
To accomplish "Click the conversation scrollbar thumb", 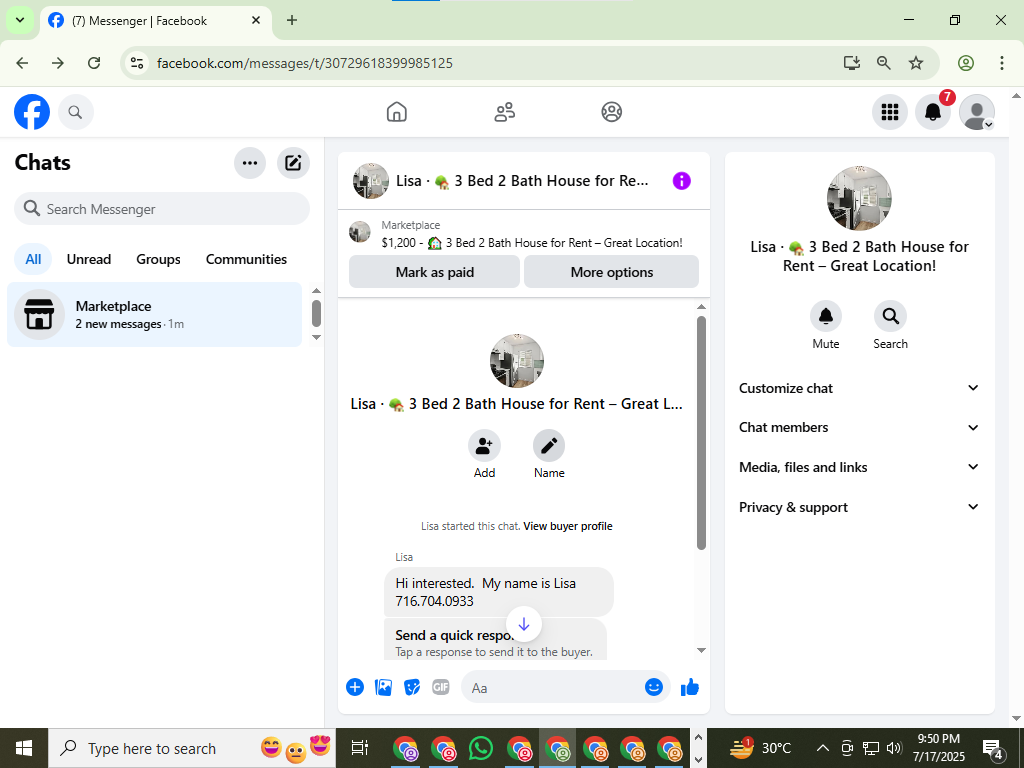I will [x=701, y=433].
